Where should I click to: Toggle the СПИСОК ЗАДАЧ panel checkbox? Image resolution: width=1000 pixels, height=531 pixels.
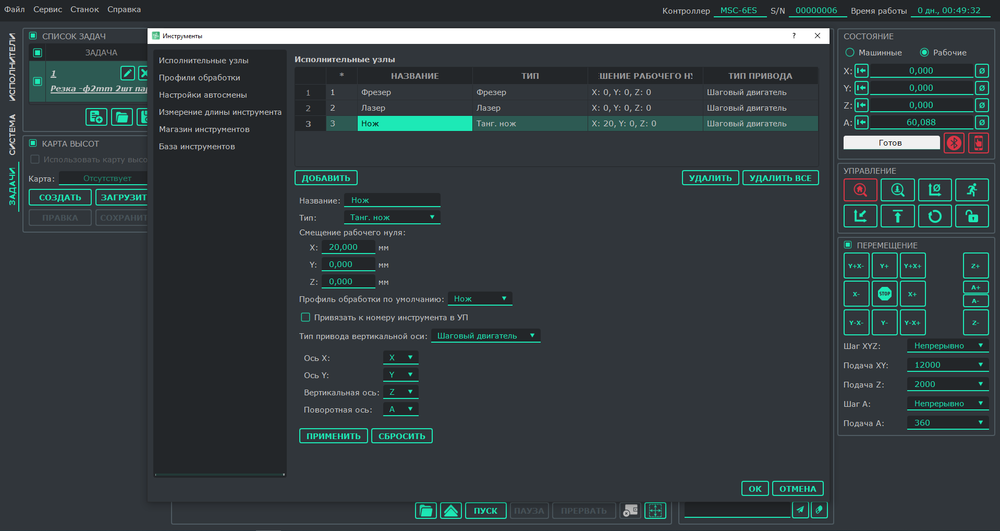pos(33,36)
